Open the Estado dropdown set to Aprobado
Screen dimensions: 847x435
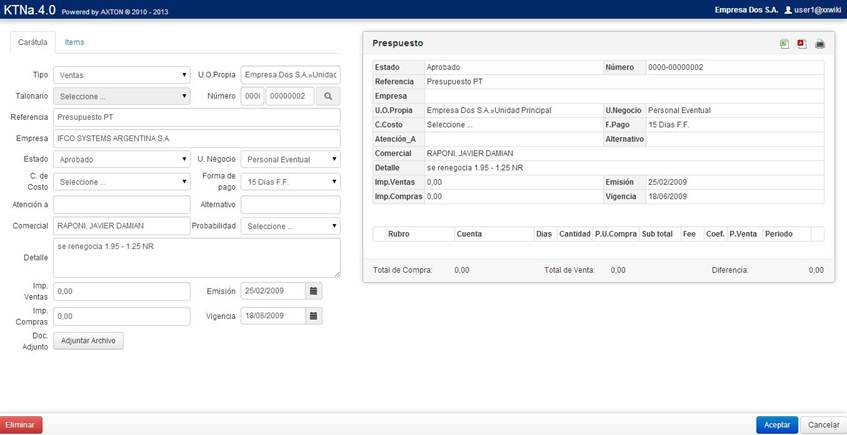click(122, 159)
